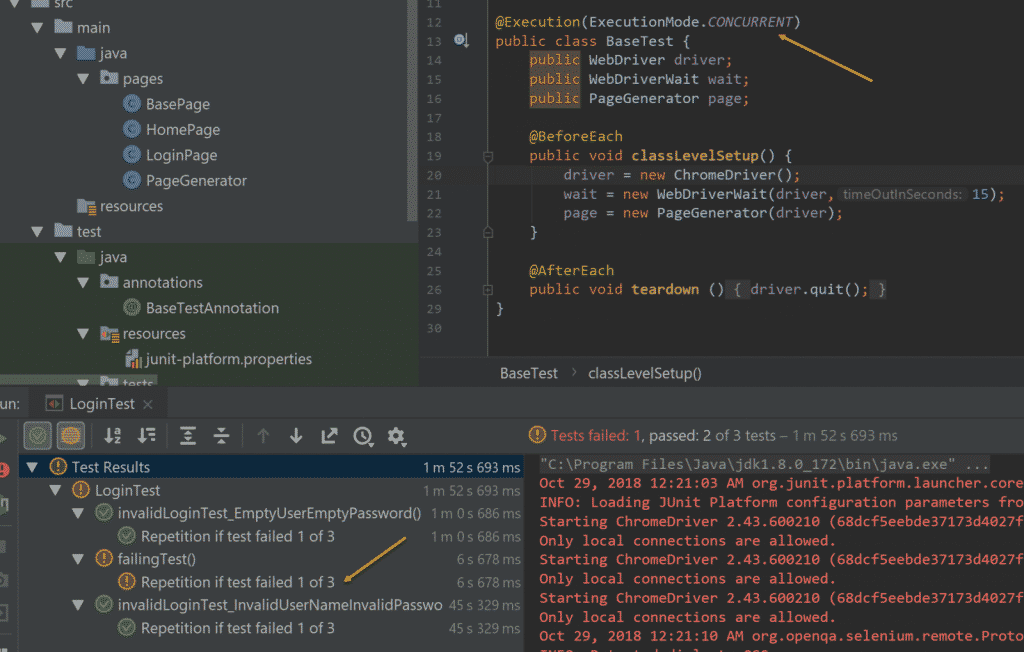The image size is (1024, 652).
Task: Click run gutter icon on line 13
Action: [x=460, y=40]
